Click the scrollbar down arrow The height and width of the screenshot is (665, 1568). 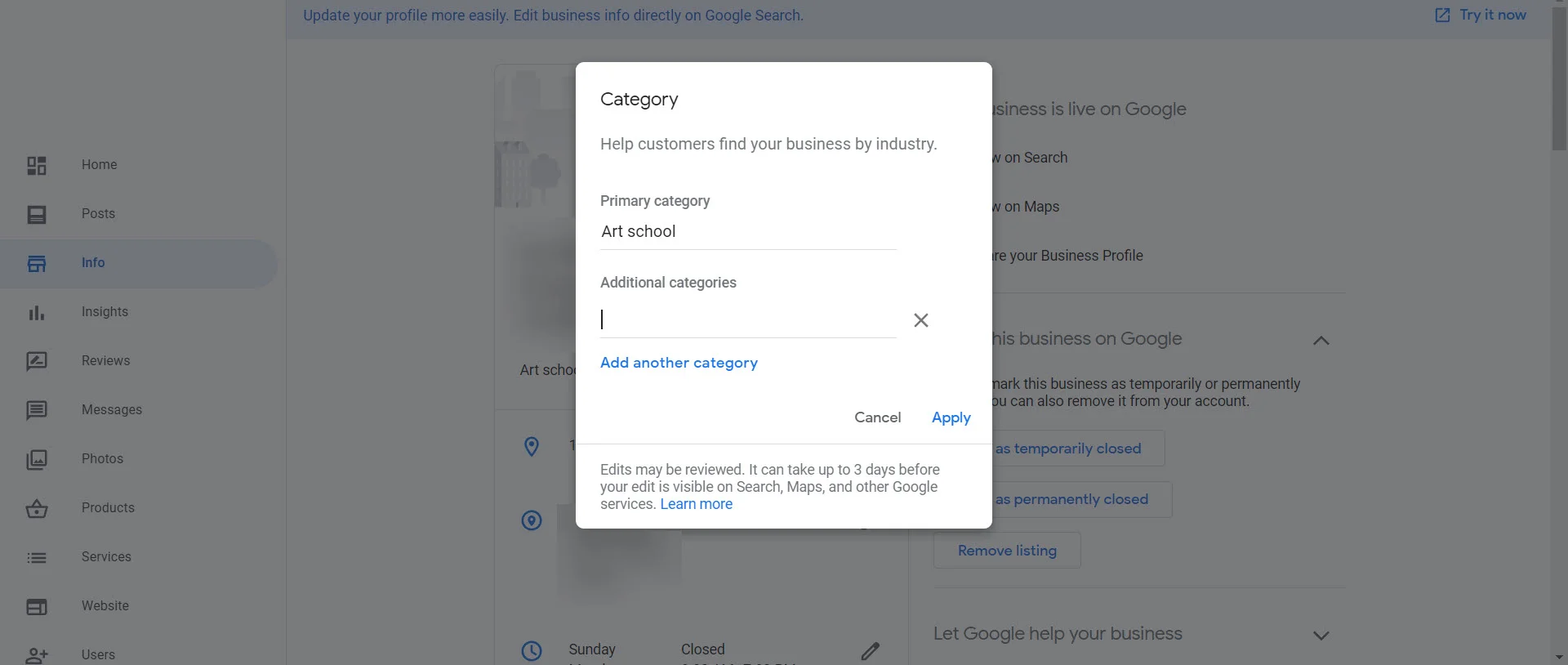pos(1559,657)
